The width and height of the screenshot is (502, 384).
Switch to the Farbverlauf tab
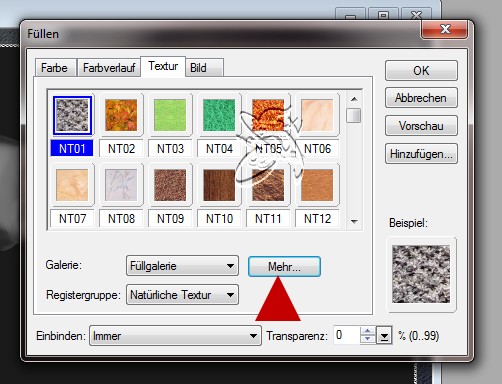point(109,68)
